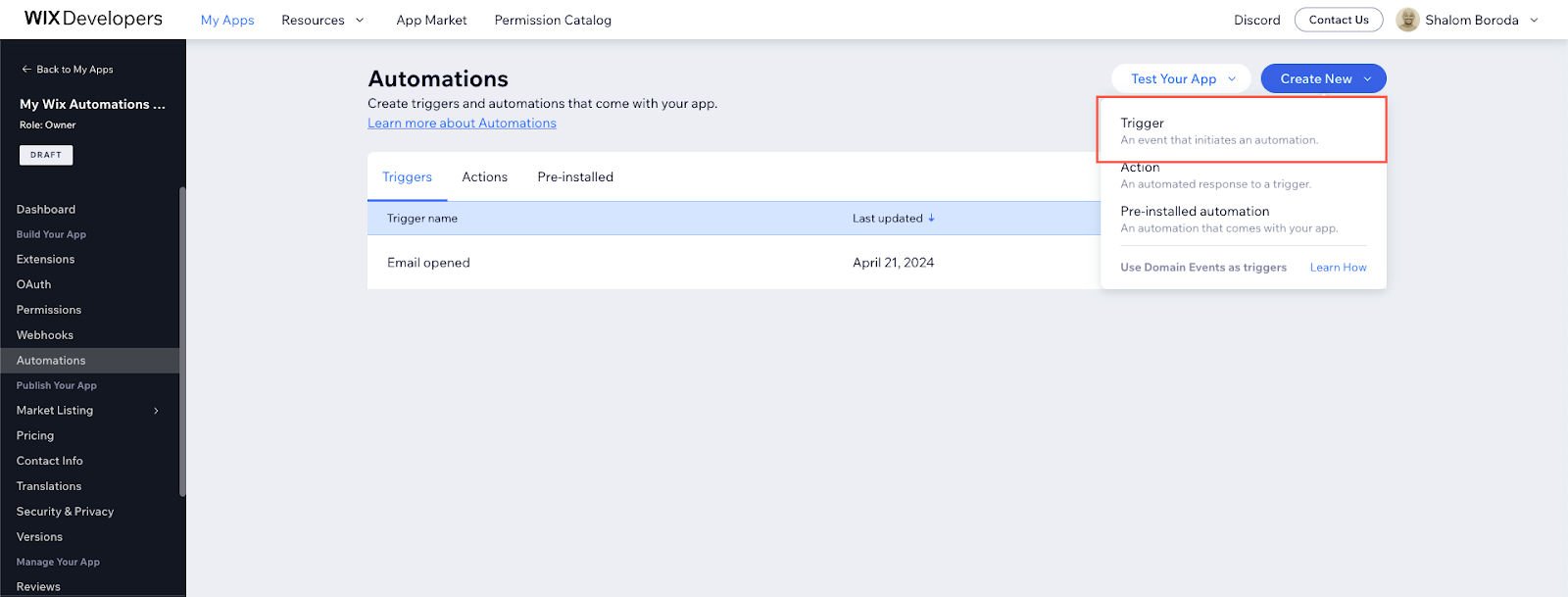Click the sidebar vertical scrollbar
This screenshot has width=1568, height=597.
pyautogui.click(x=182, y=341)
